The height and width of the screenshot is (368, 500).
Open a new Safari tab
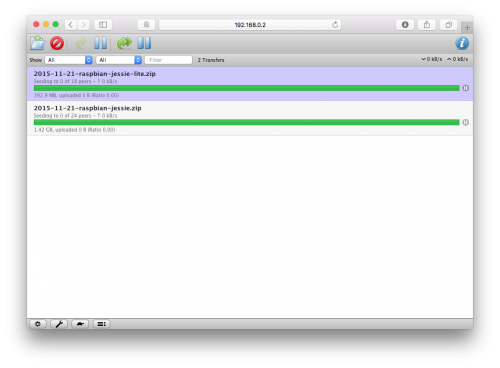[467, 28]
